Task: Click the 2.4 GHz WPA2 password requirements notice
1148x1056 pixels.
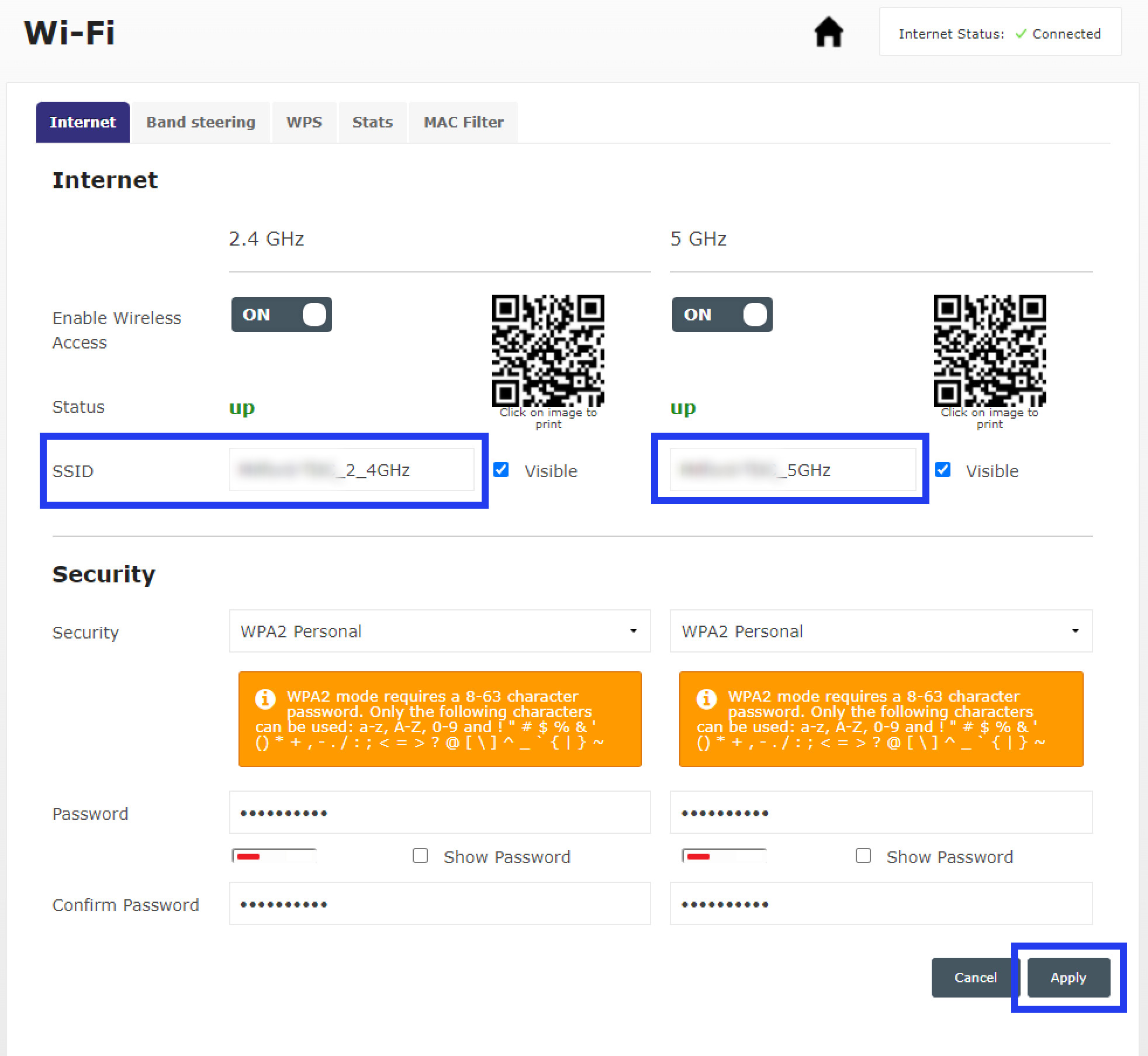Action: coord(440,719)
